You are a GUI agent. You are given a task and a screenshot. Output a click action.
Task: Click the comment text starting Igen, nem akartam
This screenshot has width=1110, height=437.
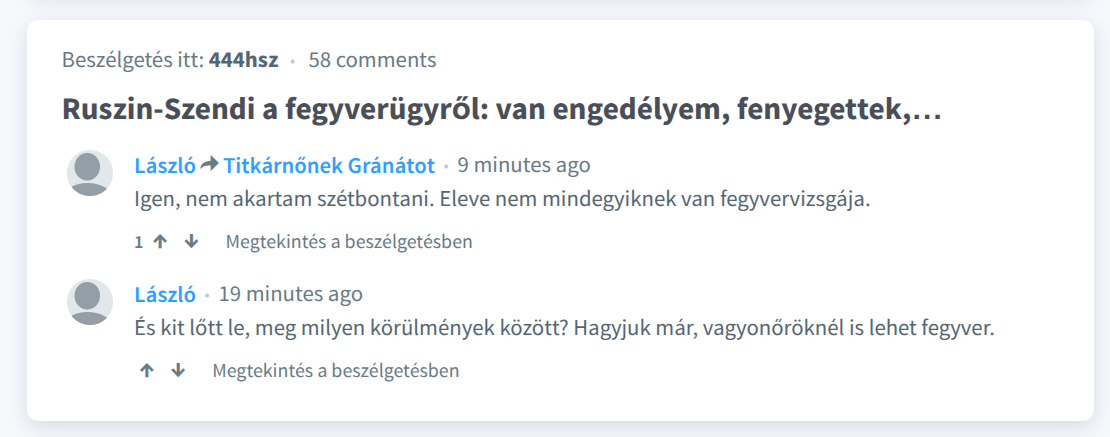point(502,200)
